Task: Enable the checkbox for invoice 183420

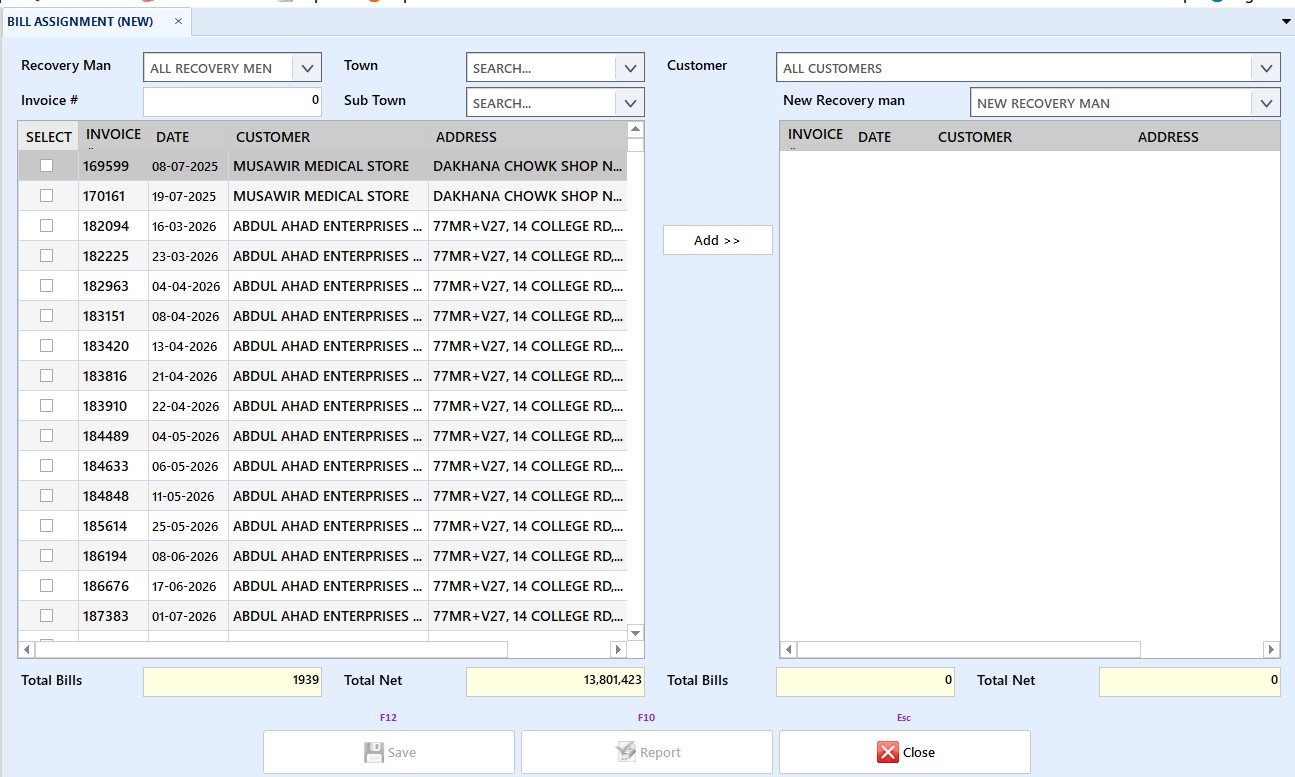Action: (x=46, y=346)
